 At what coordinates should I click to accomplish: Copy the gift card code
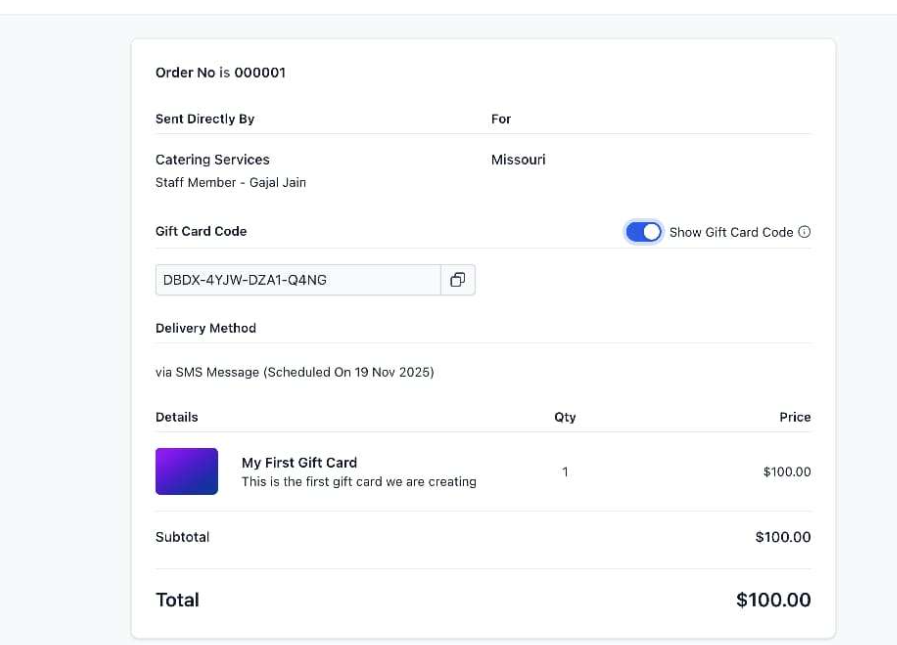(x=457, y=280)
